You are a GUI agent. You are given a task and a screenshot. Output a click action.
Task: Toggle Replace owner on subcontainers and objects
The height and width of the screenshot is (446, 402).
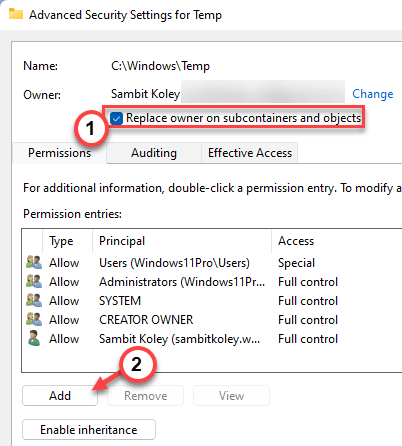pyautogui.click(x=116, y=118)
